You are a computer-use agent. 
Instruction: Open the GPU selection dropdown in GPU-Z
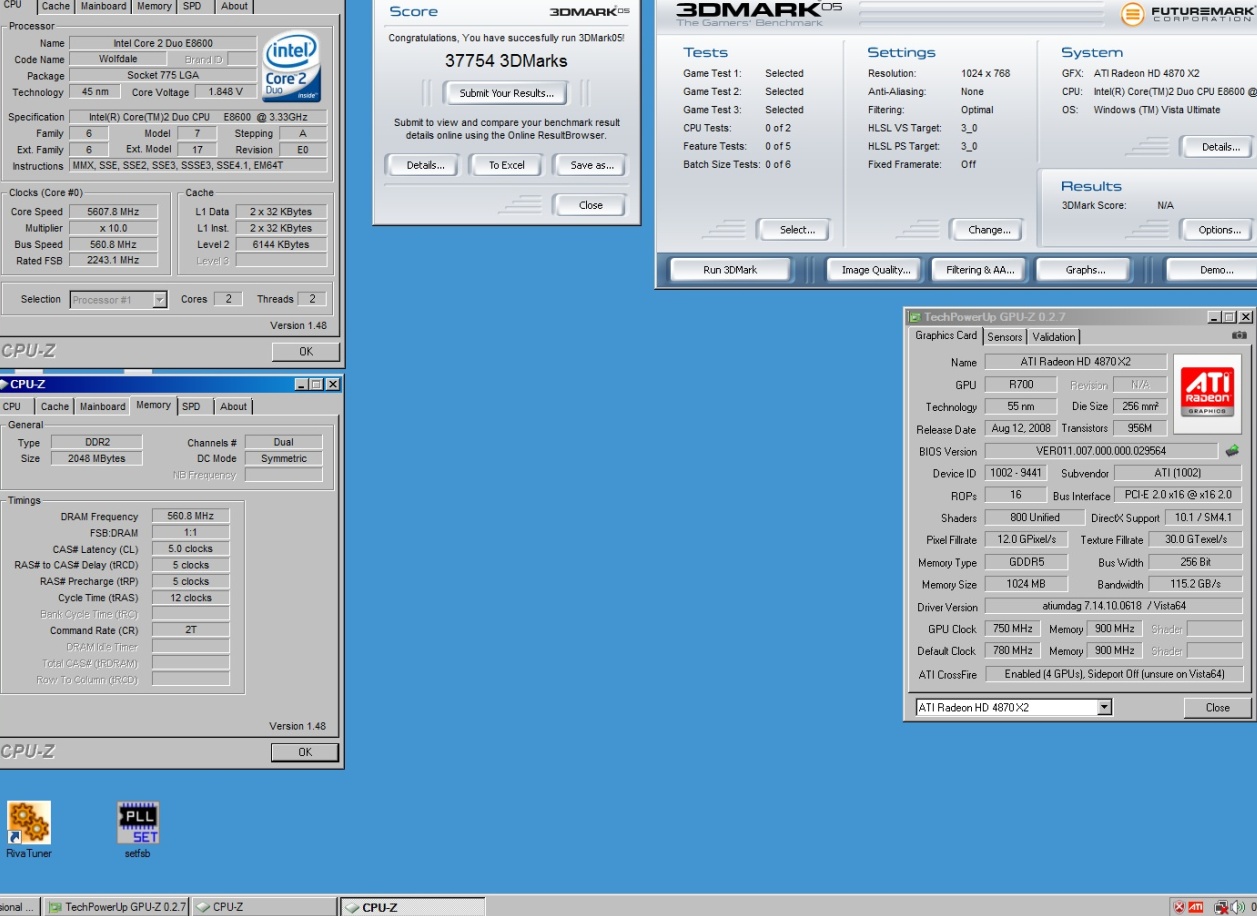[1104, 707]
